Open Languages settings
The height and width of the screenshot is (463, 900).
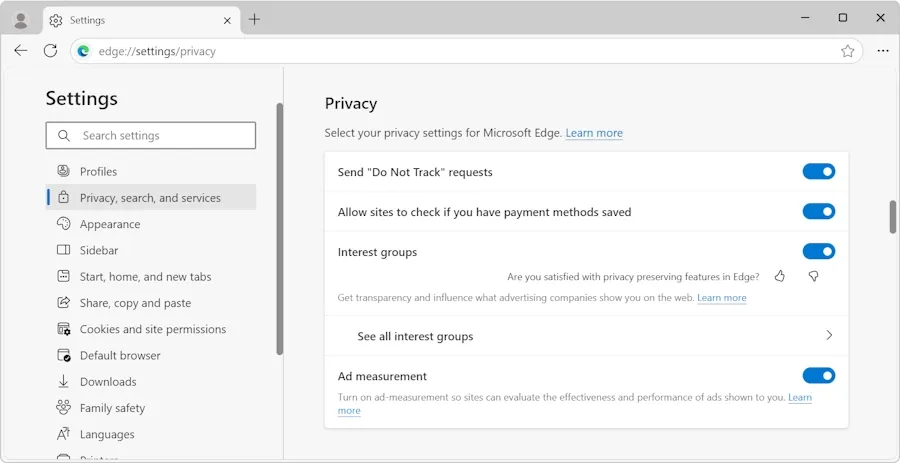coord(150,434)
